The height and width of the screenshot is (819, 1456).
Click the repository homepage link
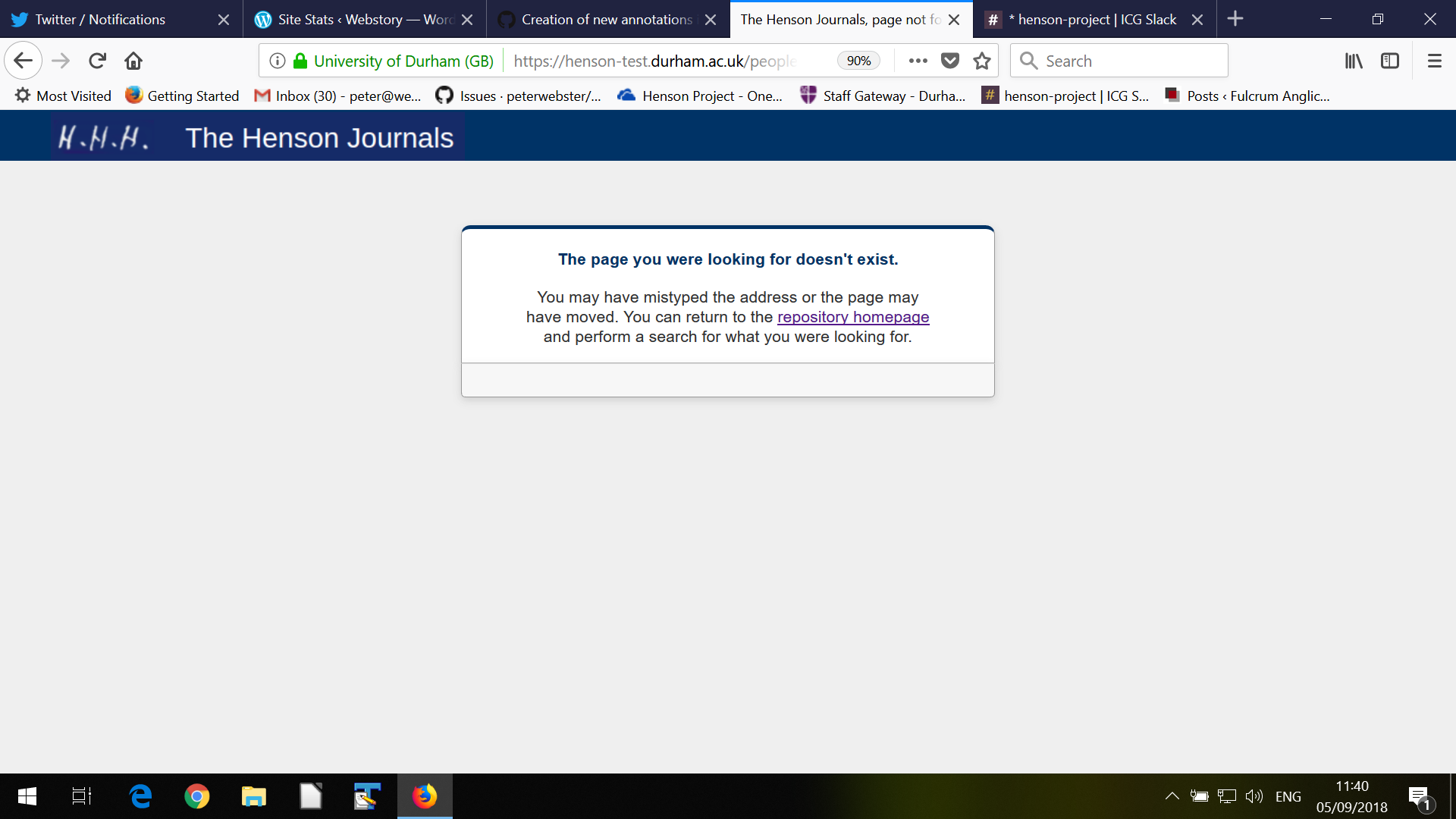853,317
